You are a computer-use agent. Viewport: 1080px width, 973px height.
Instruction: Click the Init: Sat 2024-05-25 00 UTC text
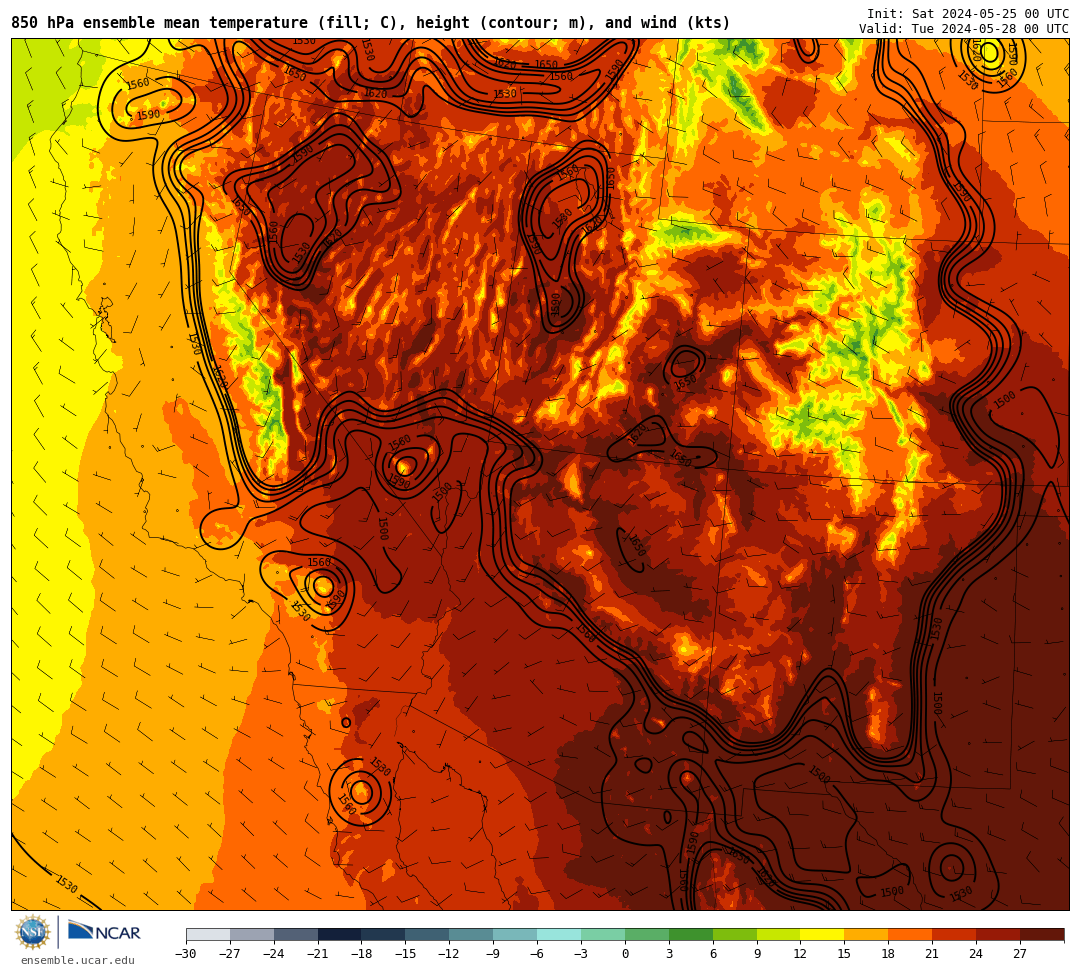coord(968,14)
